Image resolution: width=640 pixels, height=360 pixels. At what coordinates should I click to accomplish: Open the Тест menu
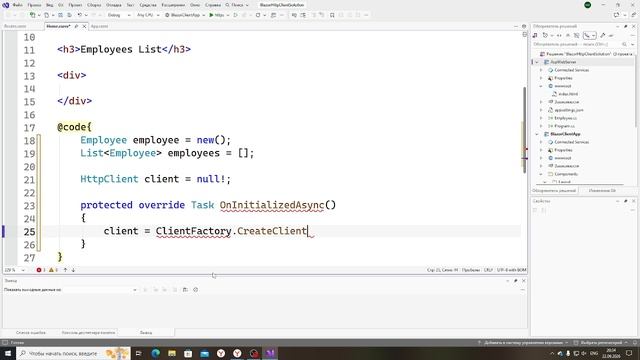pos(130,5)
